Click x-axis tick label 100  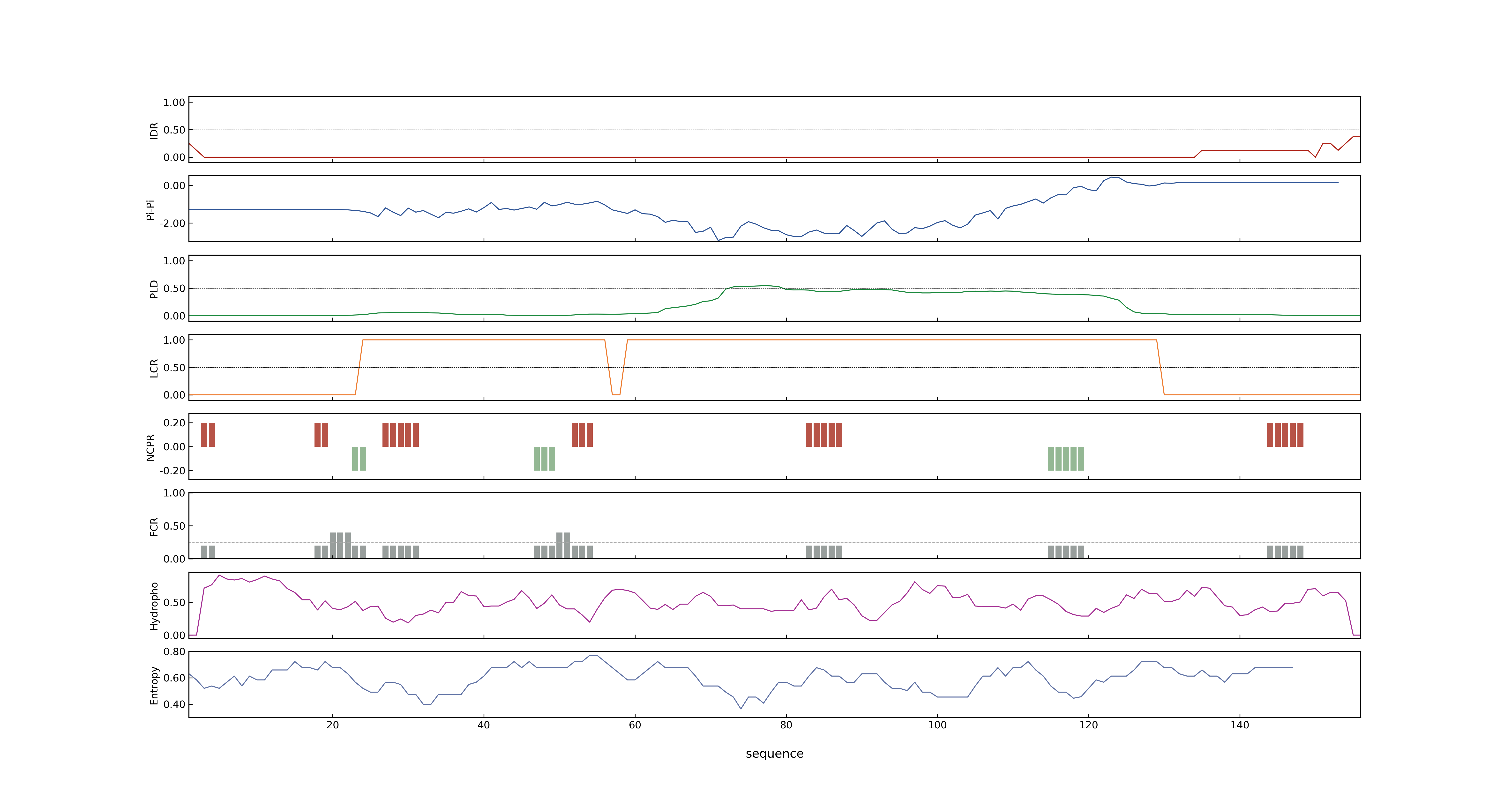coord(937,725)
